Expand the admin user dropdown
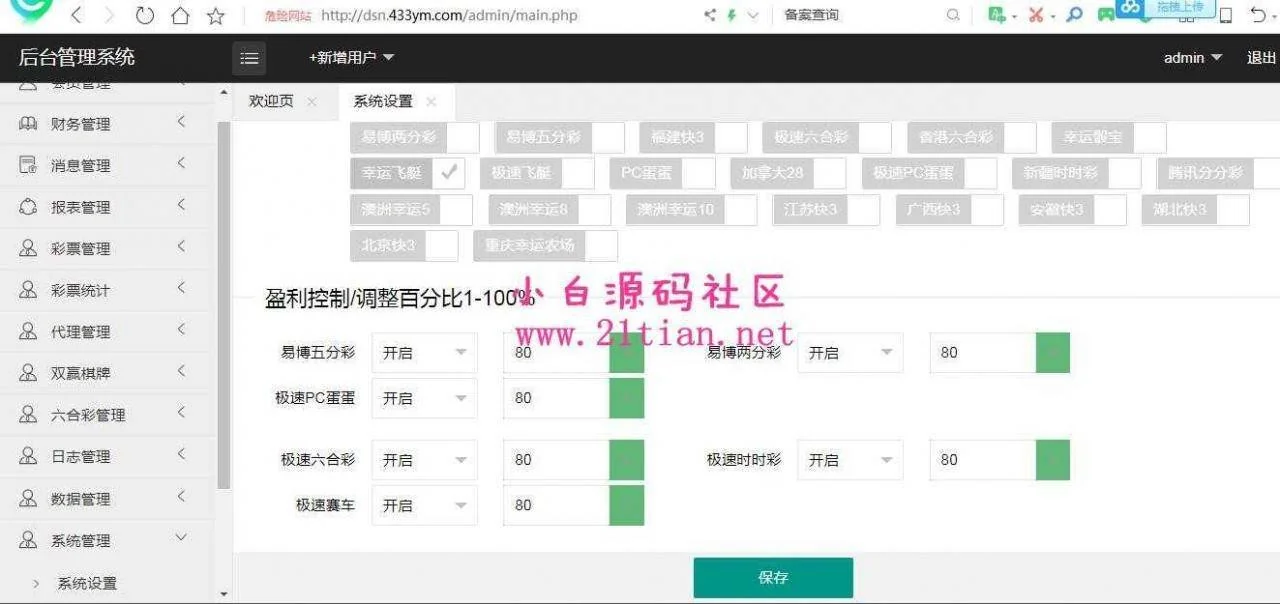 (x=1192, y=58)
